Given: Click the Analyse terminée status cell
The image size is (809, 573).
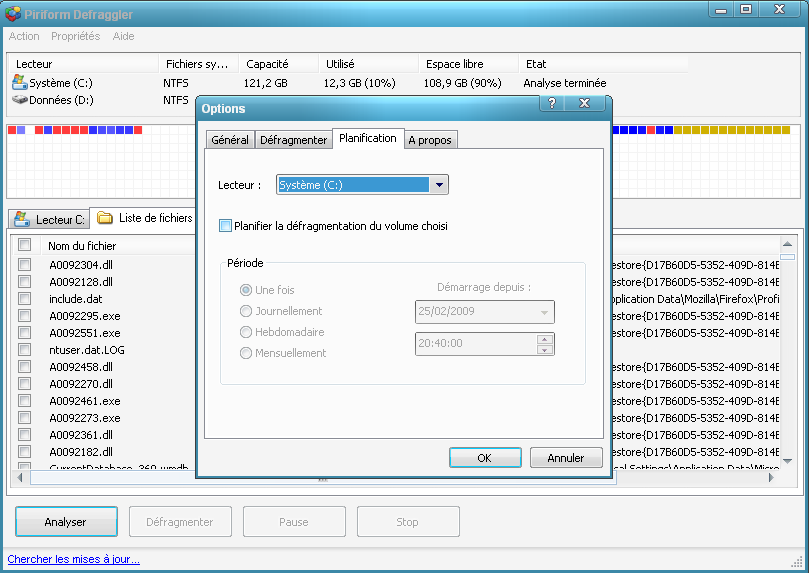Looking at the screenshot, I should tap(565, 83).
